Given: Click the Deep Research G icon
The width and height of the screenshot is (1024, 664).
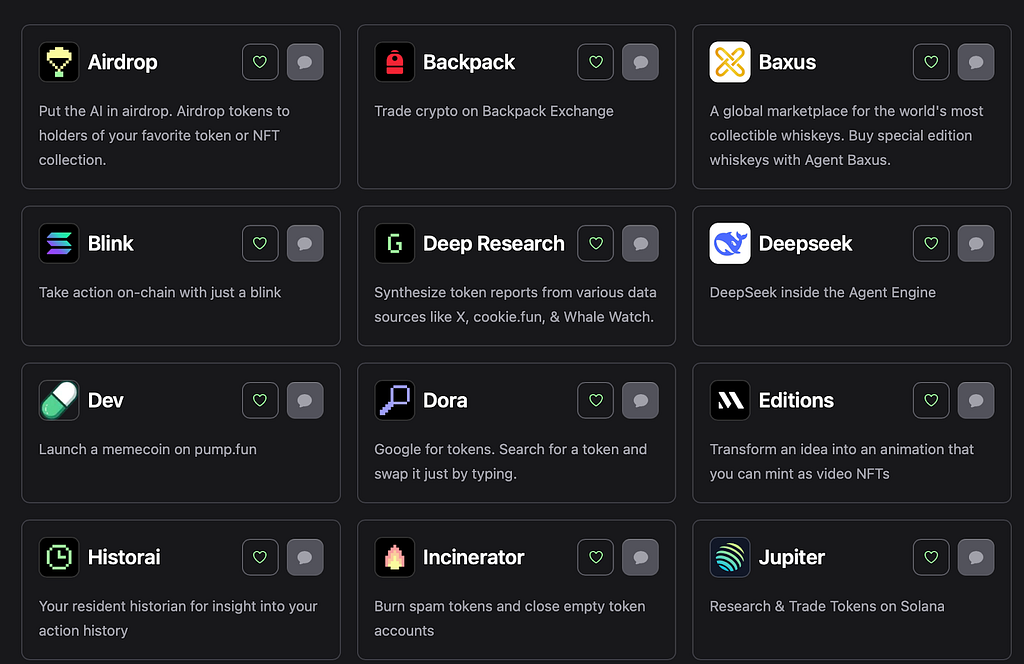Looking at the screenshot, I should (394, 244).
